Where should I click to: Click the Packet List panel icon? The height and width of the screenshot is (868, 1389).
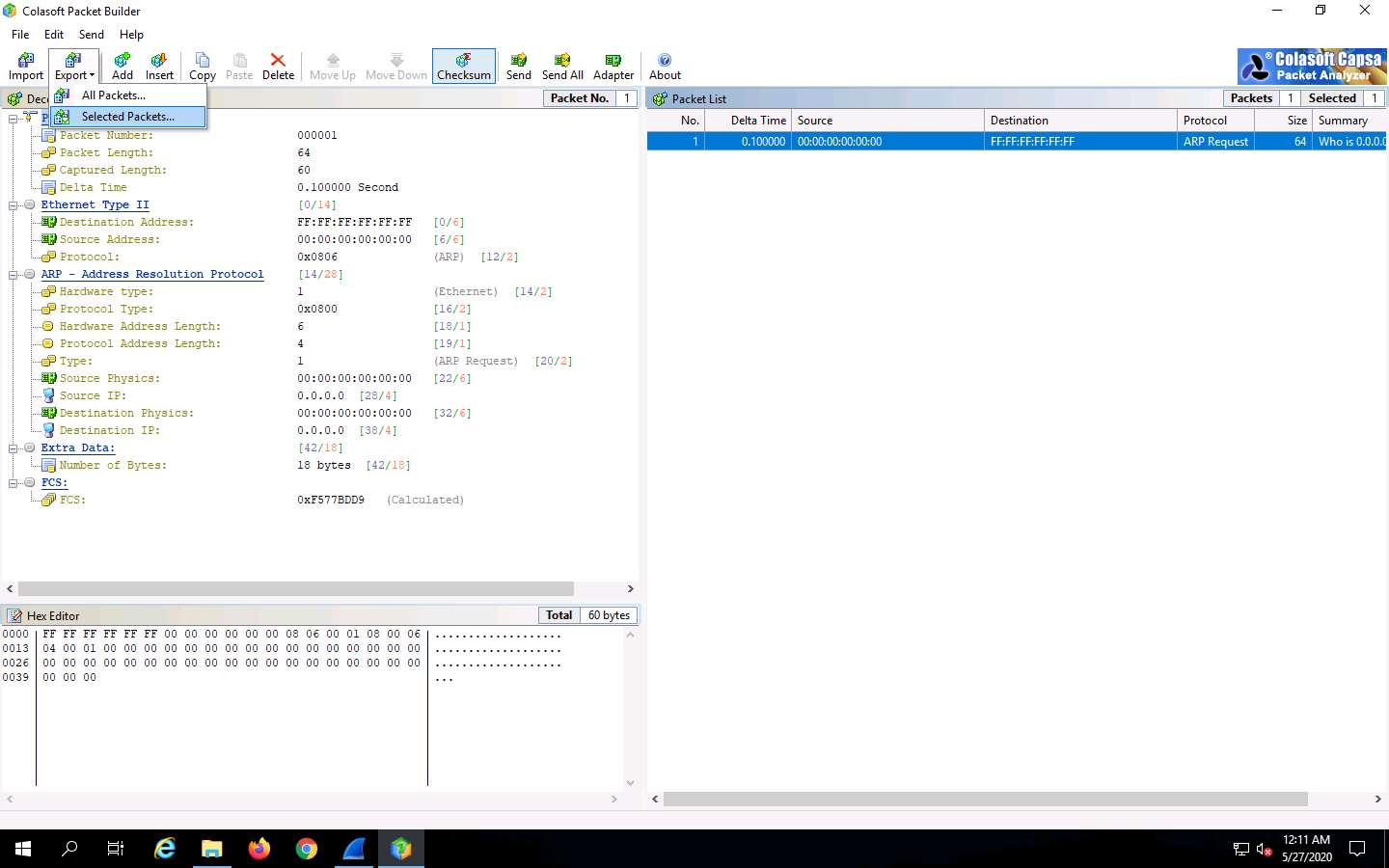[660, 99]
